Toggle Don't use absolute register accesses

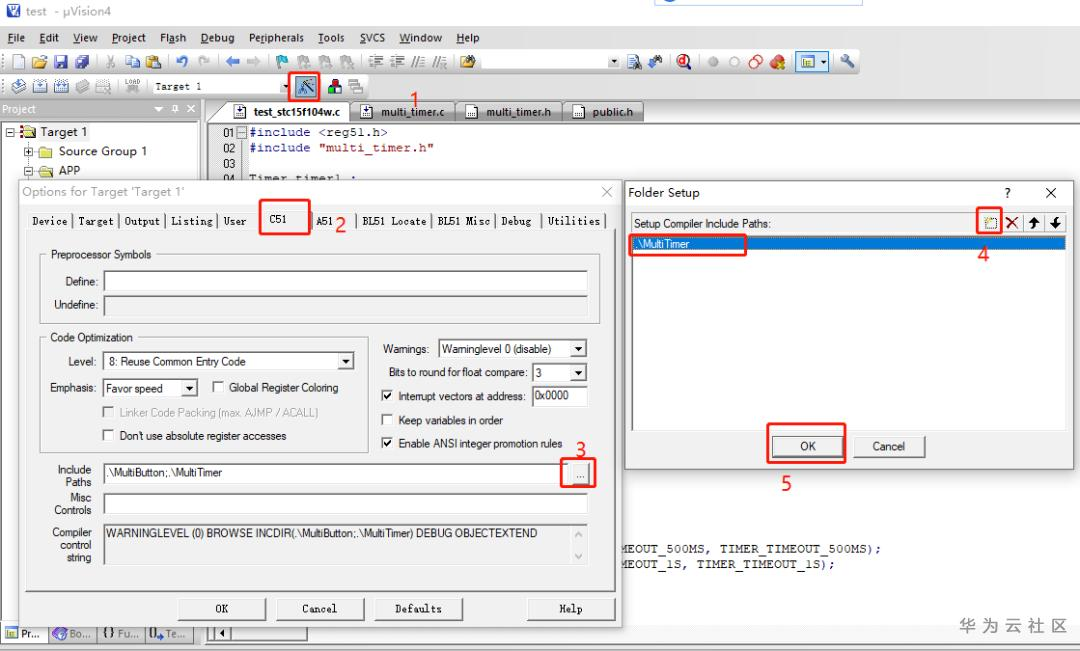[x=108, y=435]
